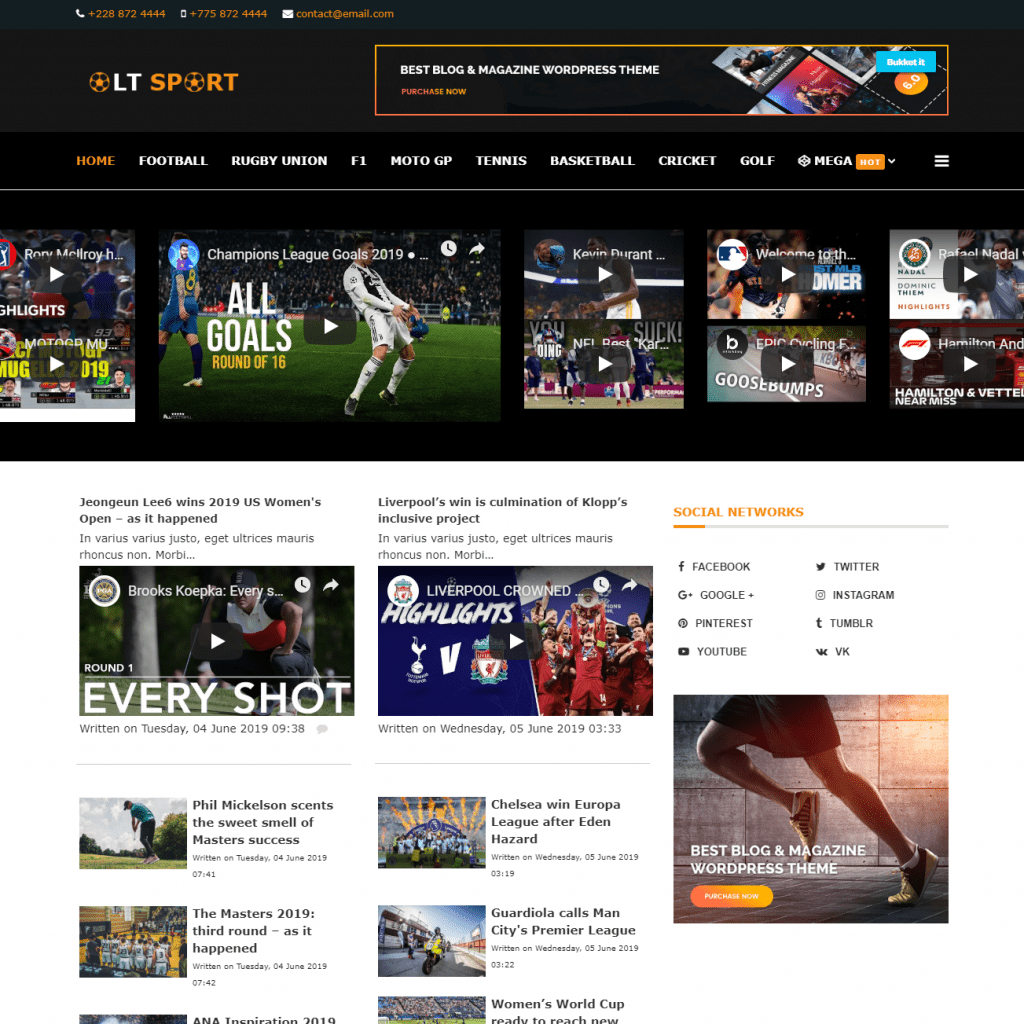
Task: Open the GOLF menu item
Action: (x=757, y=161)
